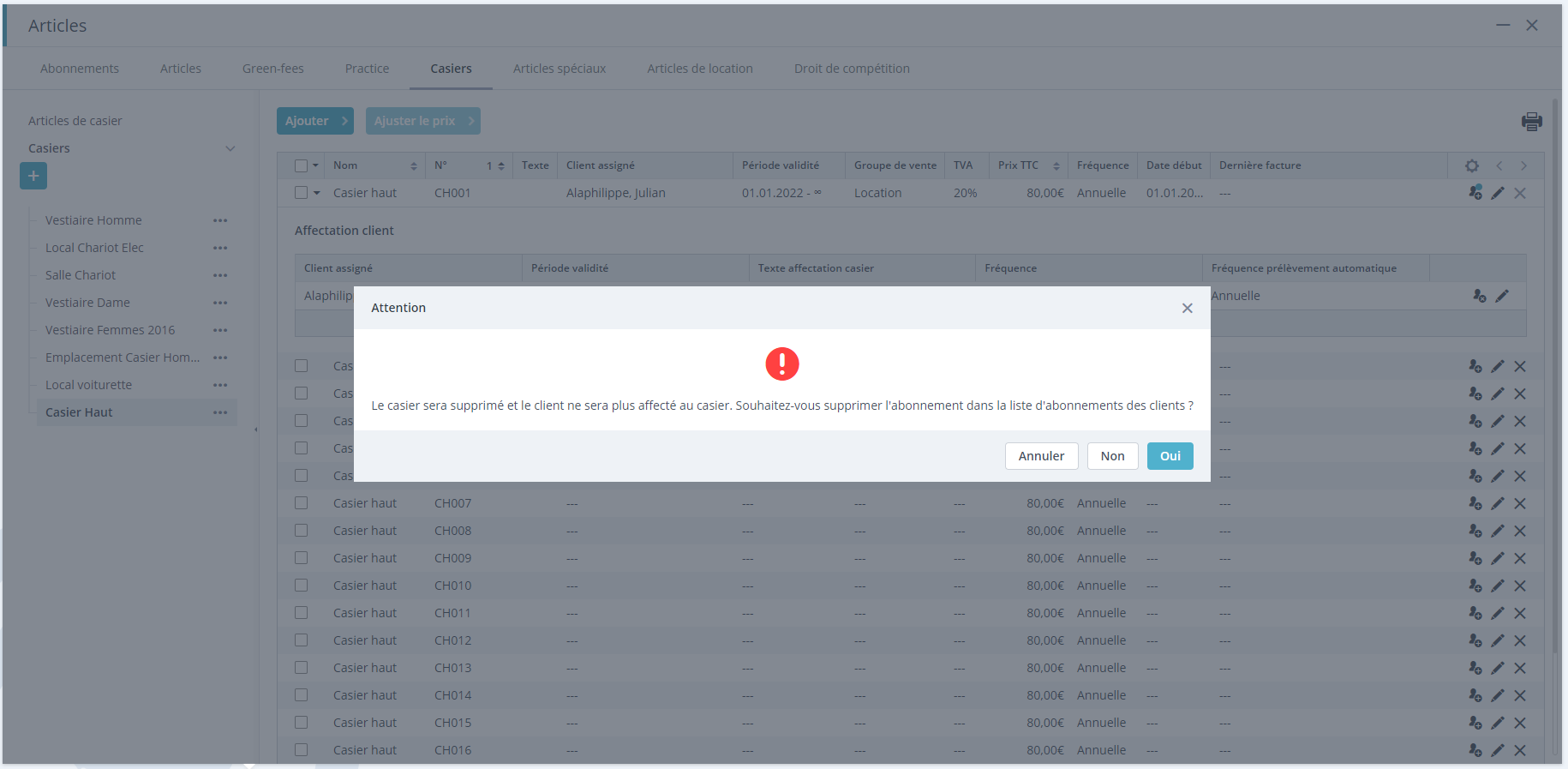The width and height of the screenshot is (1568, 769).
Task: Click the Alaphilippe, Julian client cell
Action: [x=615, y=193]
